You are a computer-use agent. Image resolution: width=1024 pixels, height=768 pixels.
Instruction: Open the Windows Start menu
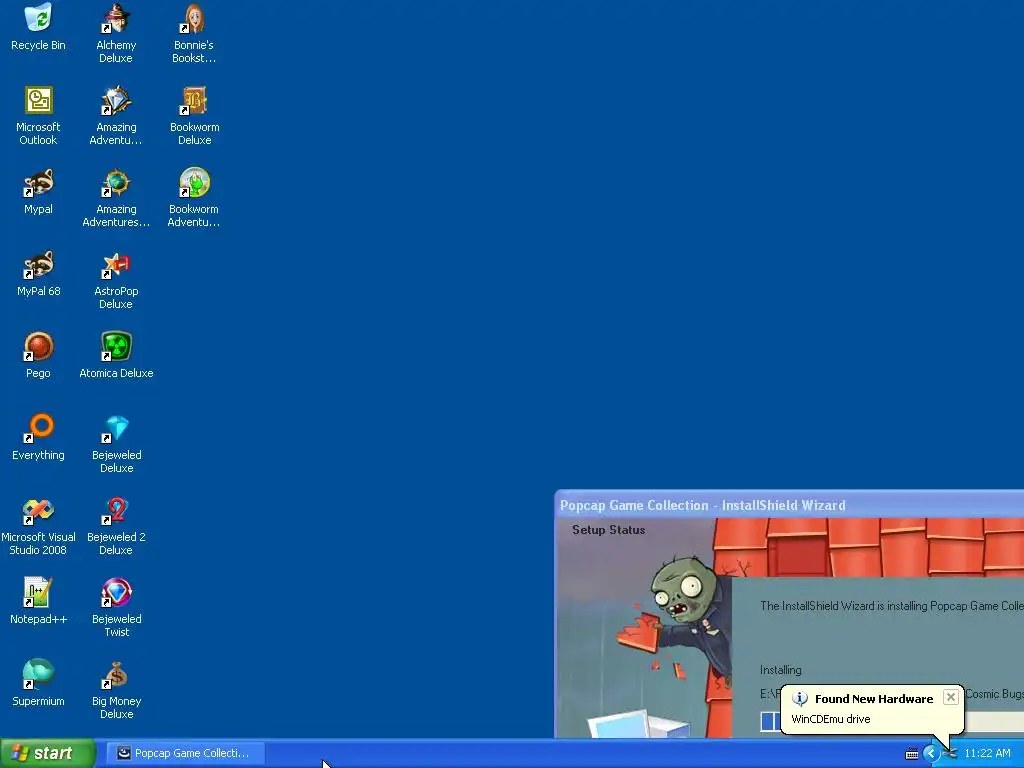click(48, 753)
